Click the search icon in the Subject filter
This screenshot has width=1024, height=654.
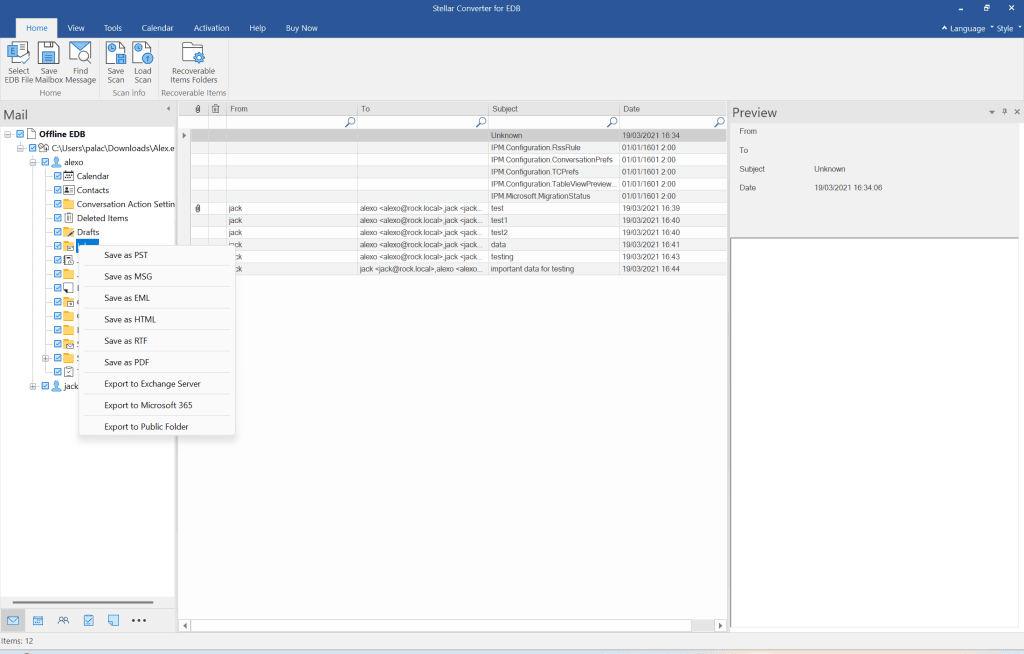[612, 122]
